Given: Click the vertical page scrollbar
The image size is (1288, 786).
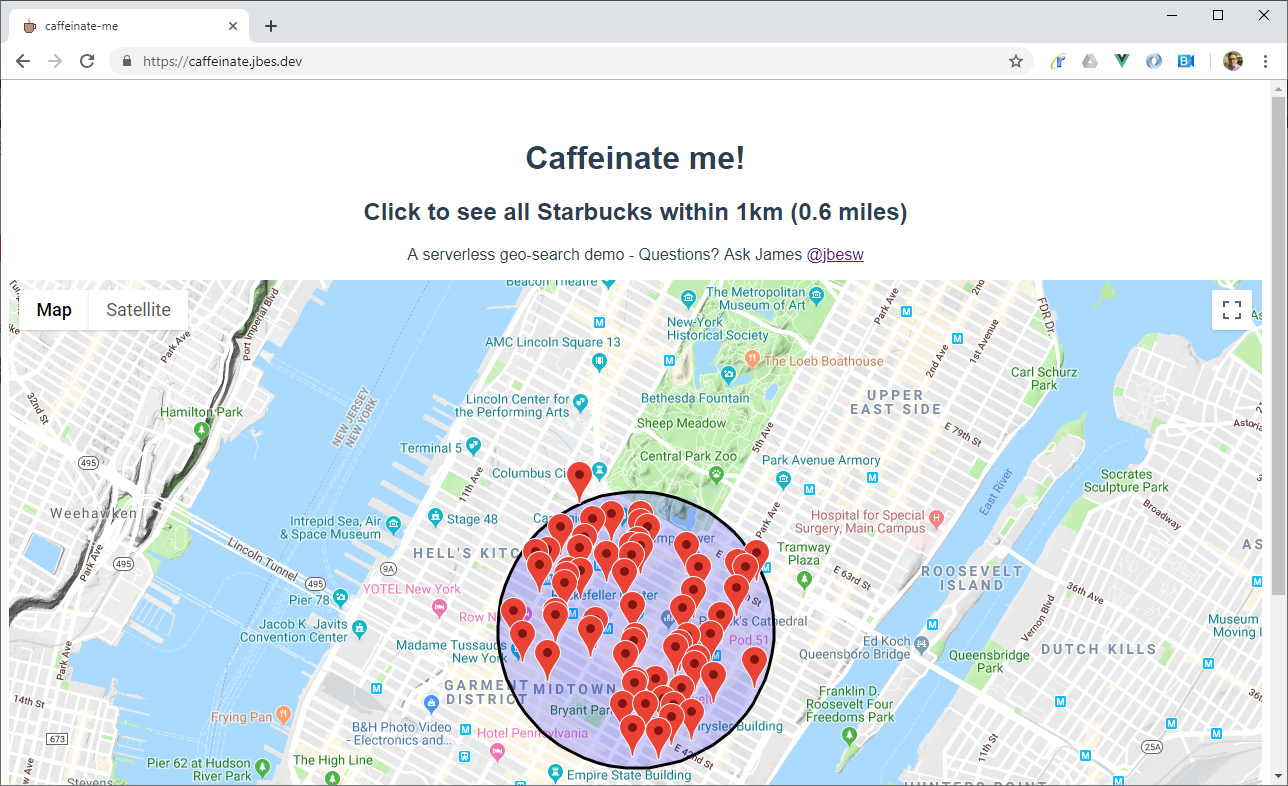Looking at the screenshot, I should pos(1278,347).
